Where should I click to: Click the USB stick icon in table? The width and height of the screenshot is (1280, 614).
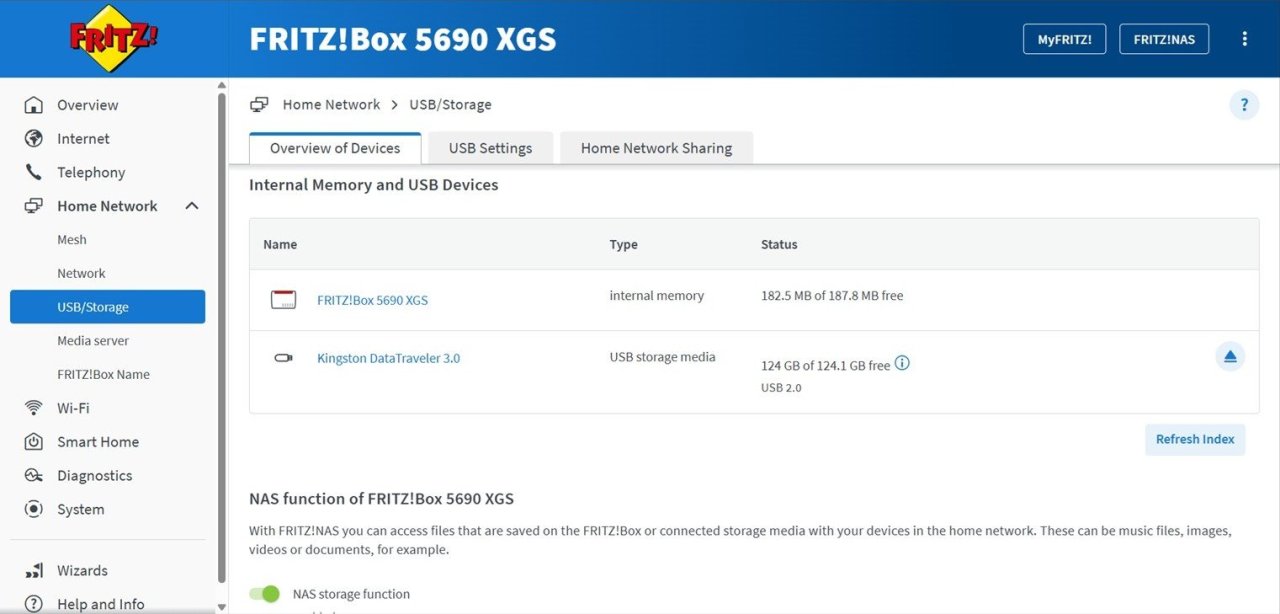point(284,357)
